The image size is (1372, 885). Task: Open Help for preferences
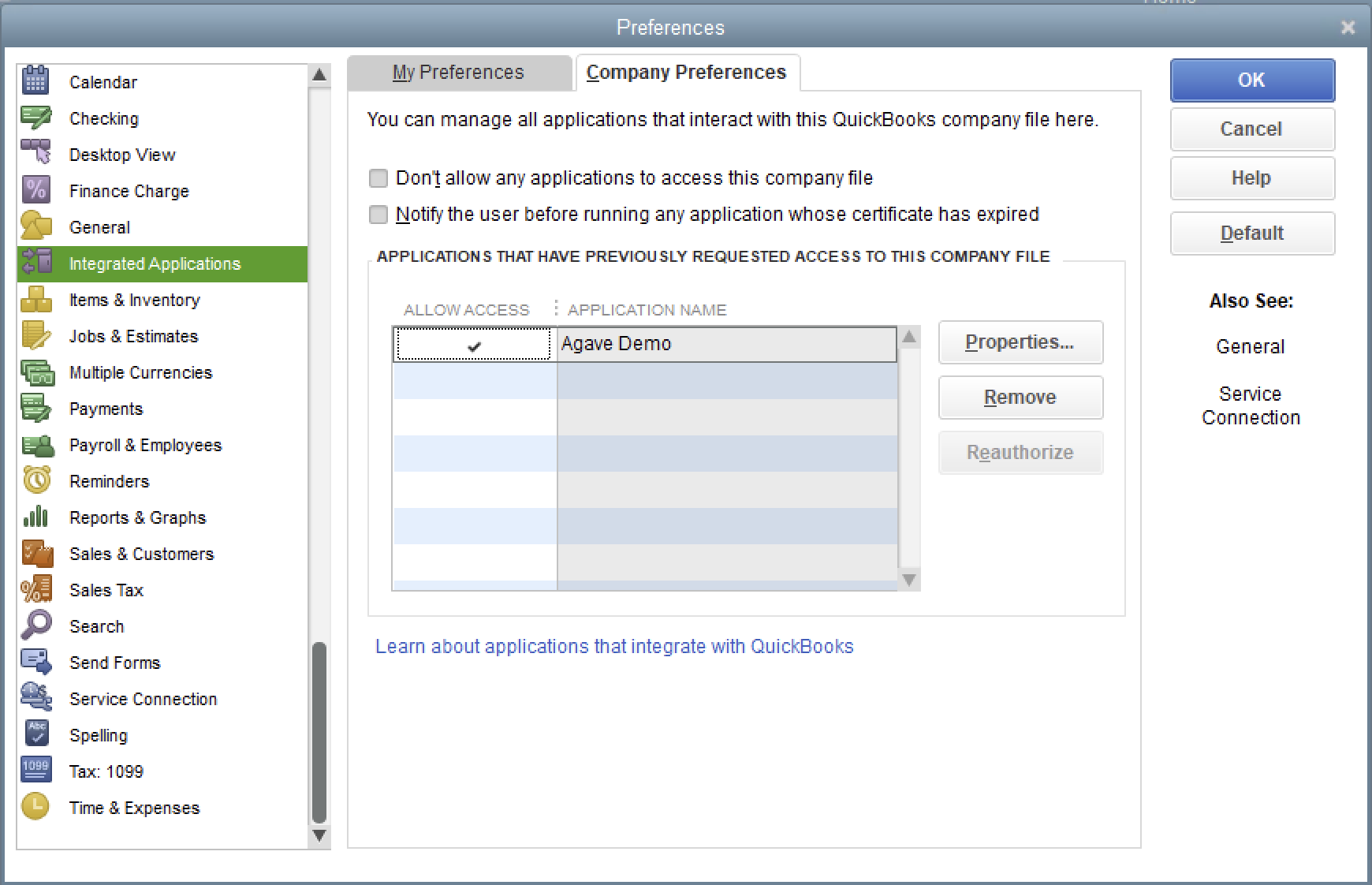coord(1252,178)
